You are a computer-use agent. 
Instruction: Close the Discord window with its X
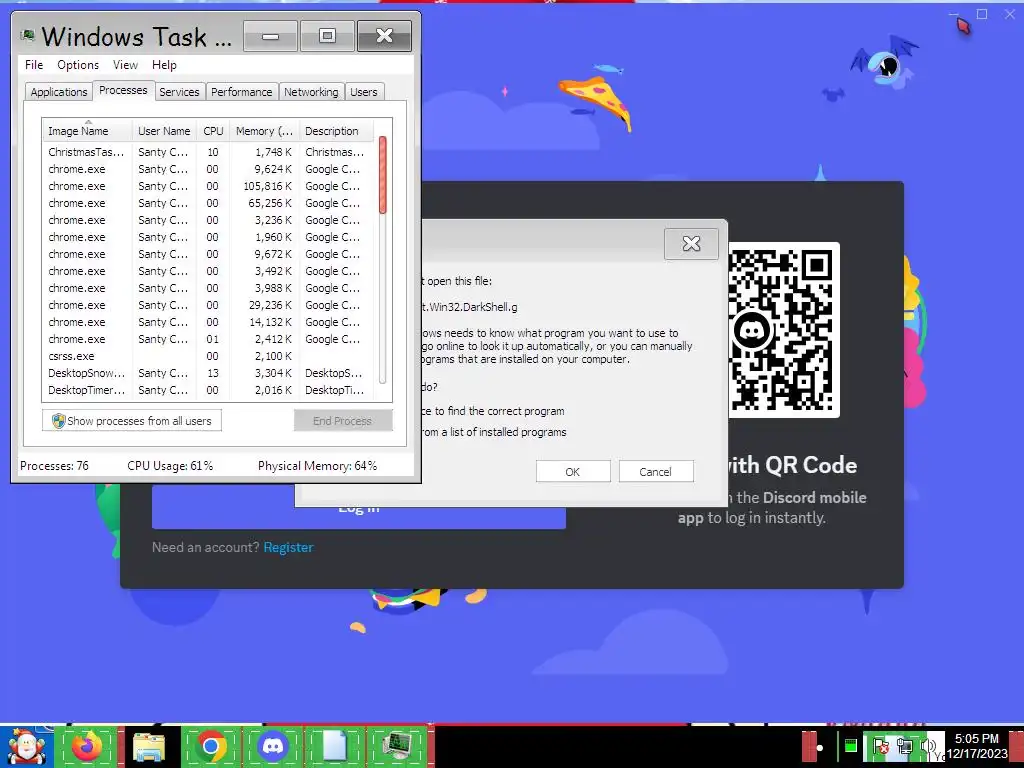tap(1010, 14)
